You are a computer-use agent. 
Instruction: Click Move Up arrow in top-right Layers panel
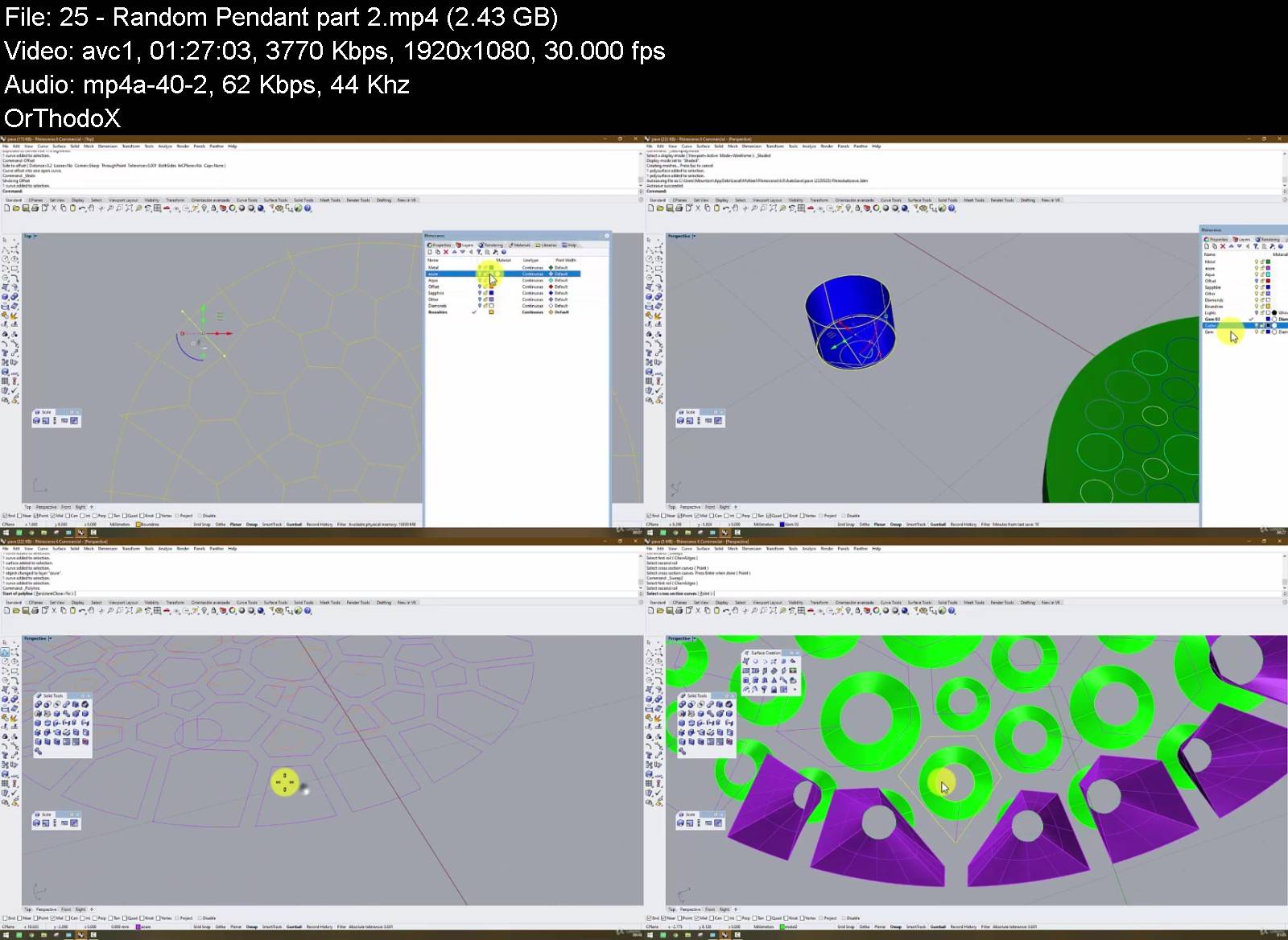[1232, 246]
